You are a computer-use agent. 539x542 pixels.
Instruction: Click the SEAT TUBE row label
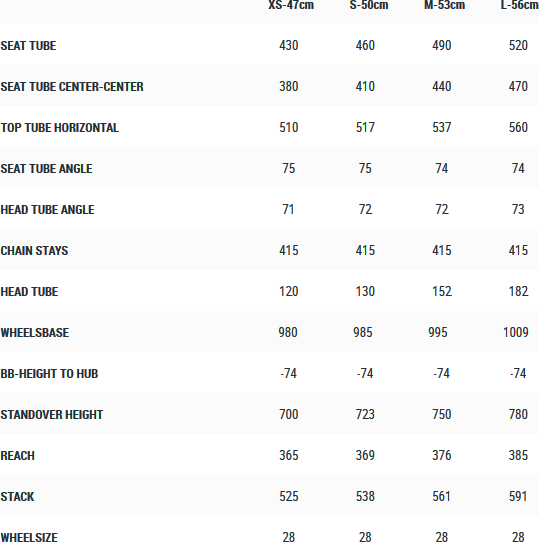point(28,46)
